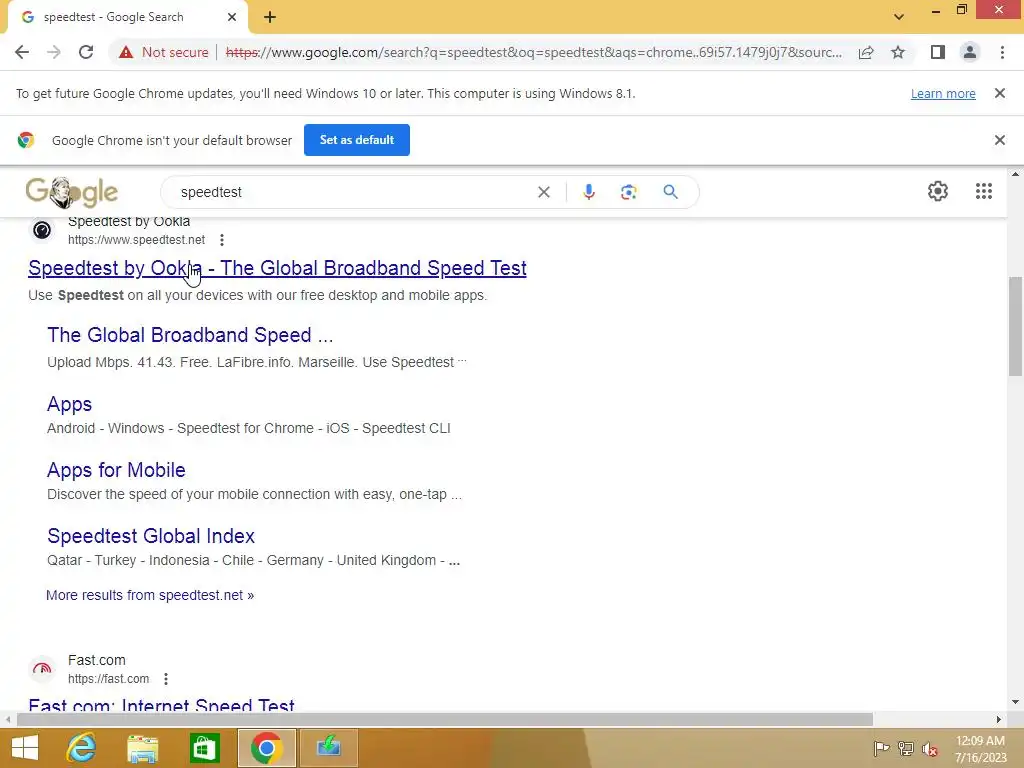This screenshot has height=768, width=1024.
Task: Open network status tray icon
Action: pyautogui.click(x=906, y=748)
